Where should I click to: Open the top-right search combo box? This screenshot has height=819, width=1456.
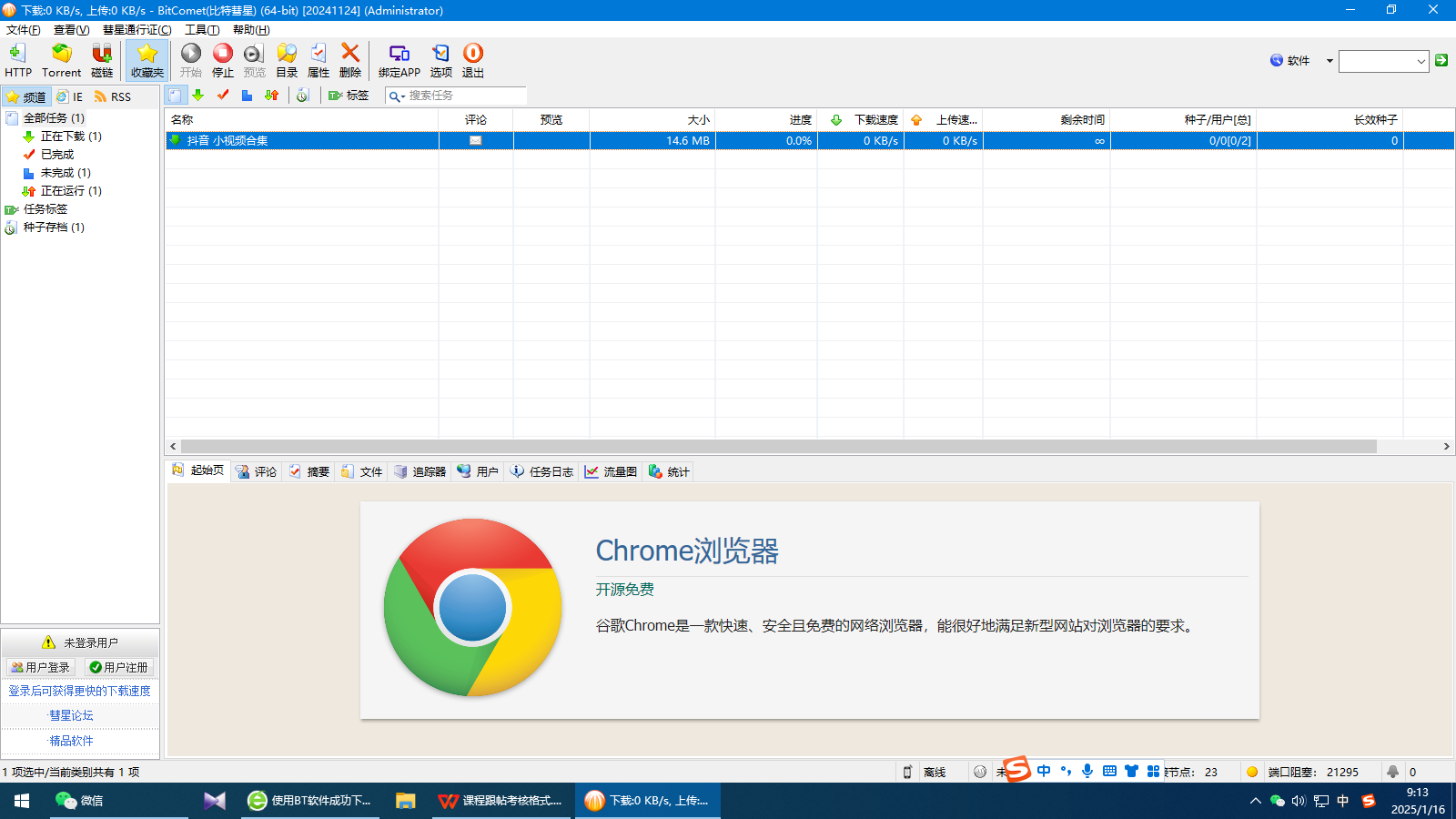(1383, 61)
